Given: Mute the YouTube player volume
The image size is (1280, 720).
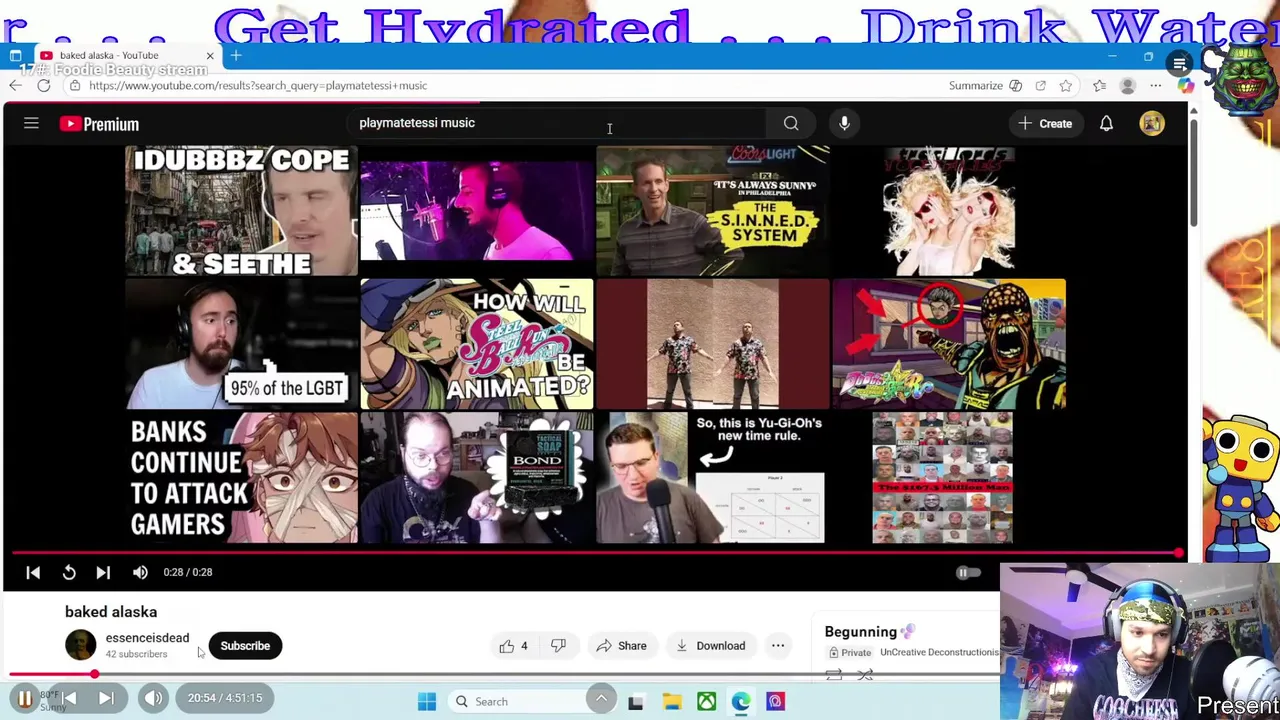Looking at the screenshot, I should (140, 572).
